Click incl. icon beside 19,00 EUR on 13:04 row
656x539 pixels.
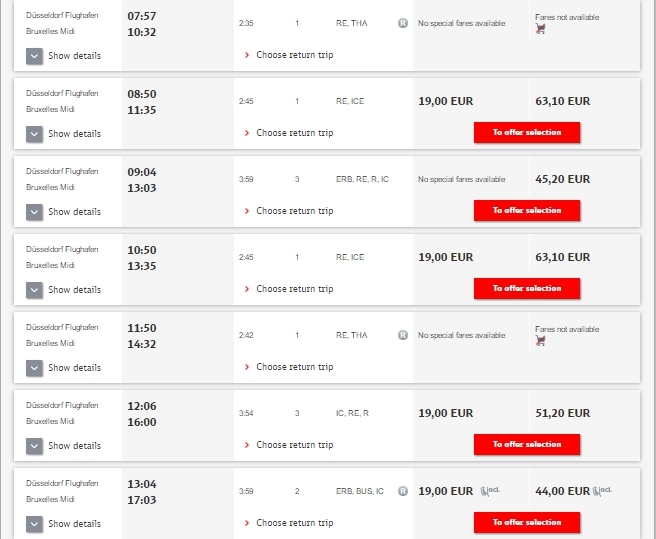[x=490, y=490]
